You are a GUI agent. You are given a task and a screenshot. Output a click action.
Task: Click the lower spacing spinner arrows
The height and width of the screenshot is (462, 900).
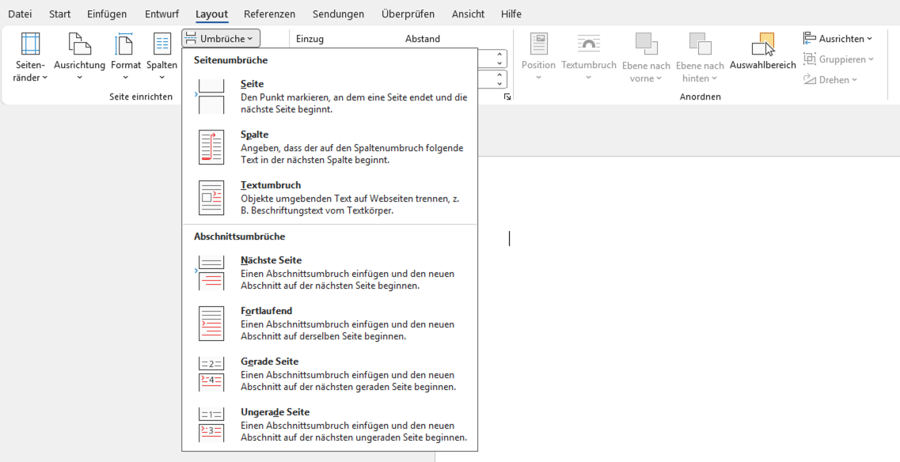coord(499,79)
